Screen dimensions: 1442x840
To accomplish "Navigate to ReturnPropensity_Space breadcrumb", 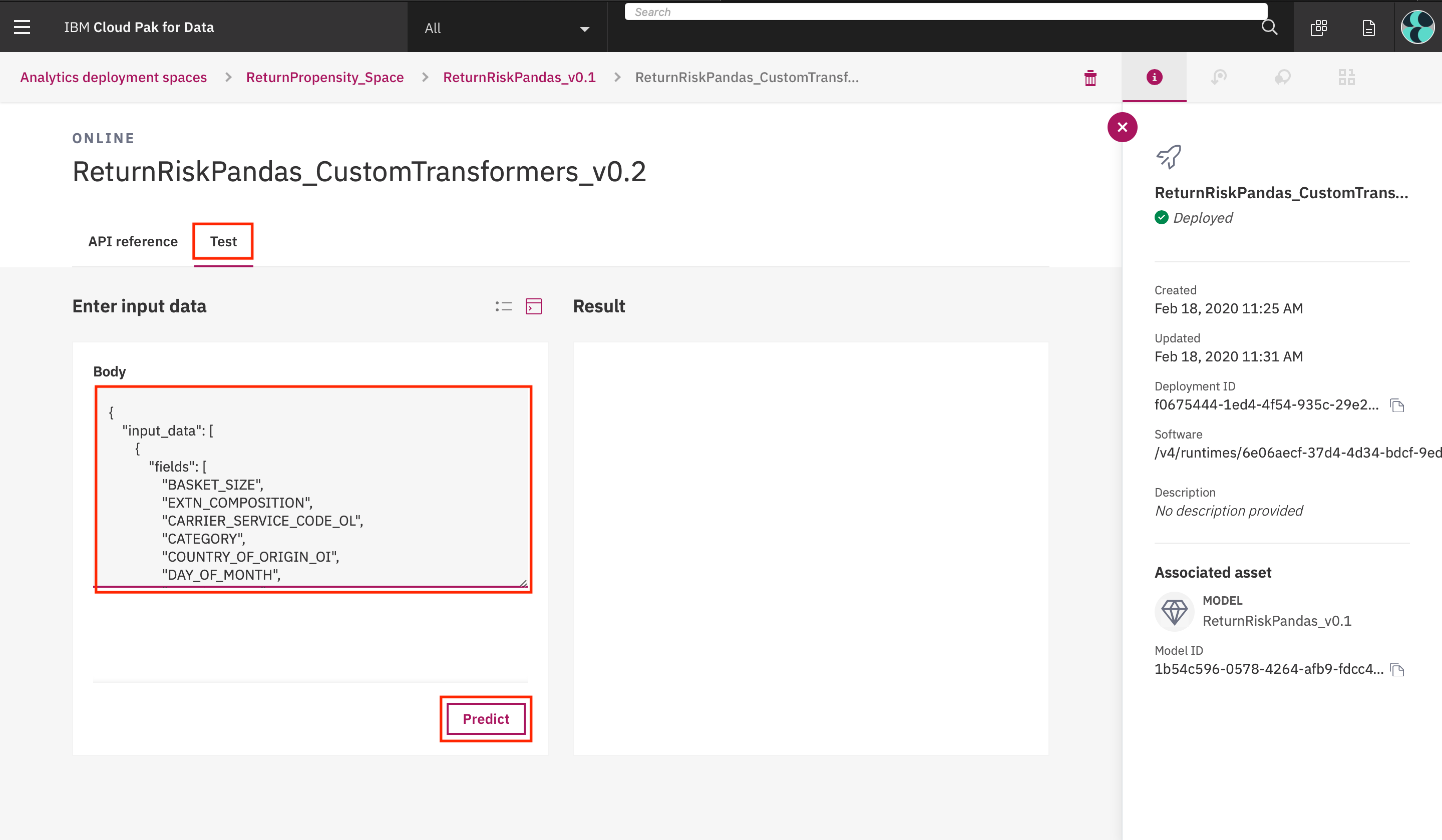I will pyautogui.click(x=324, y=77).
